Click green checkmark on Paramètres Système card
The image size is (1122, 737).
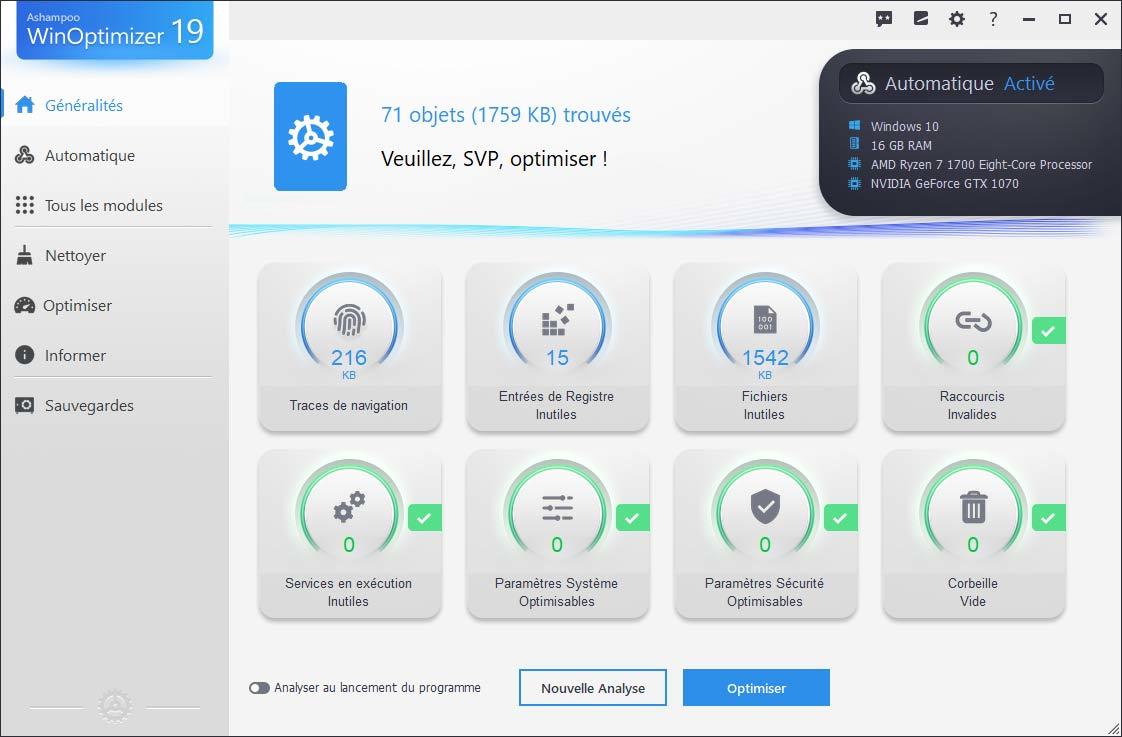pos(633,517)
